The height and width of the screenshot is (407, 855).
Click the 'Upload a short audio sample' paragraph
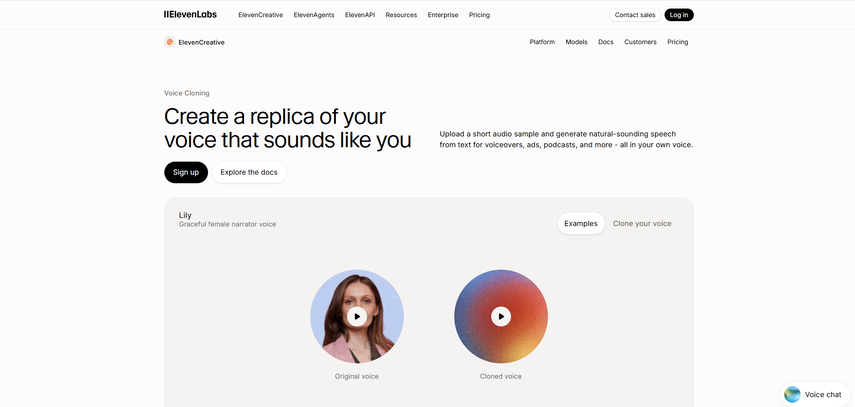566,140
